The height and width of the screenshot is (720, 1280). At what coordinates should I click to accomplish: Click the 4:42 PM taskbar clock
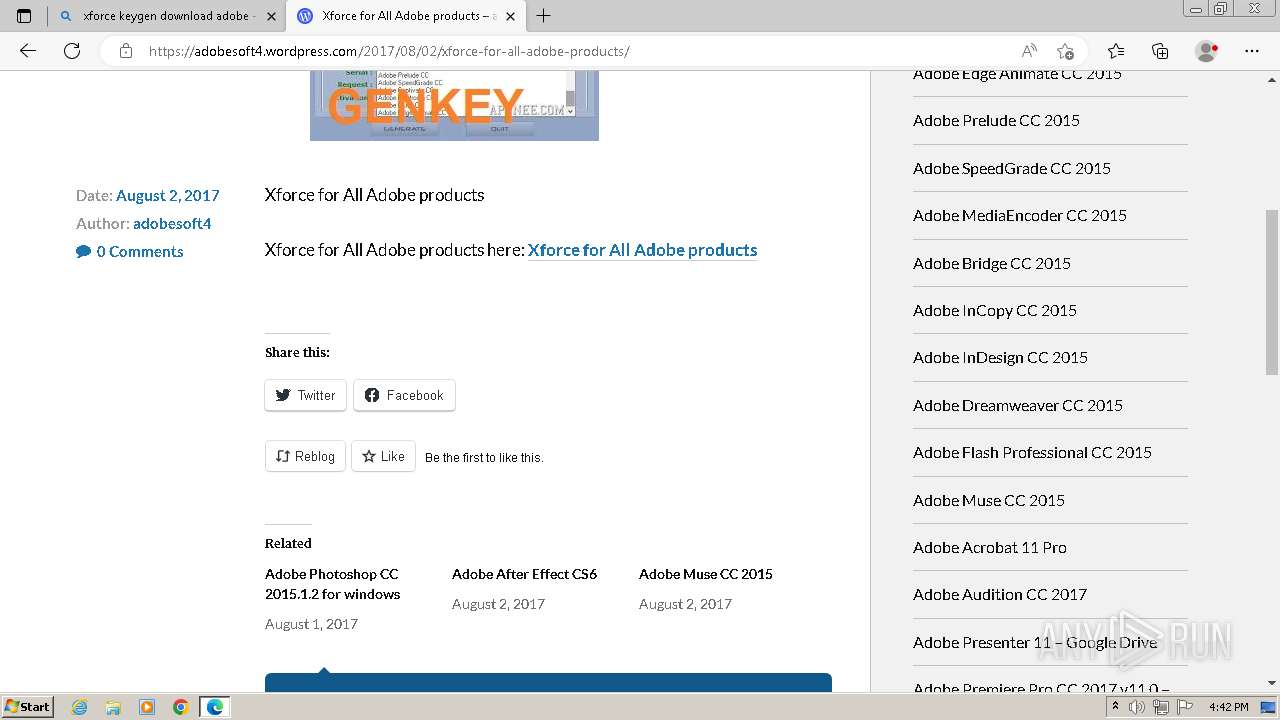tap(1229, 707)
